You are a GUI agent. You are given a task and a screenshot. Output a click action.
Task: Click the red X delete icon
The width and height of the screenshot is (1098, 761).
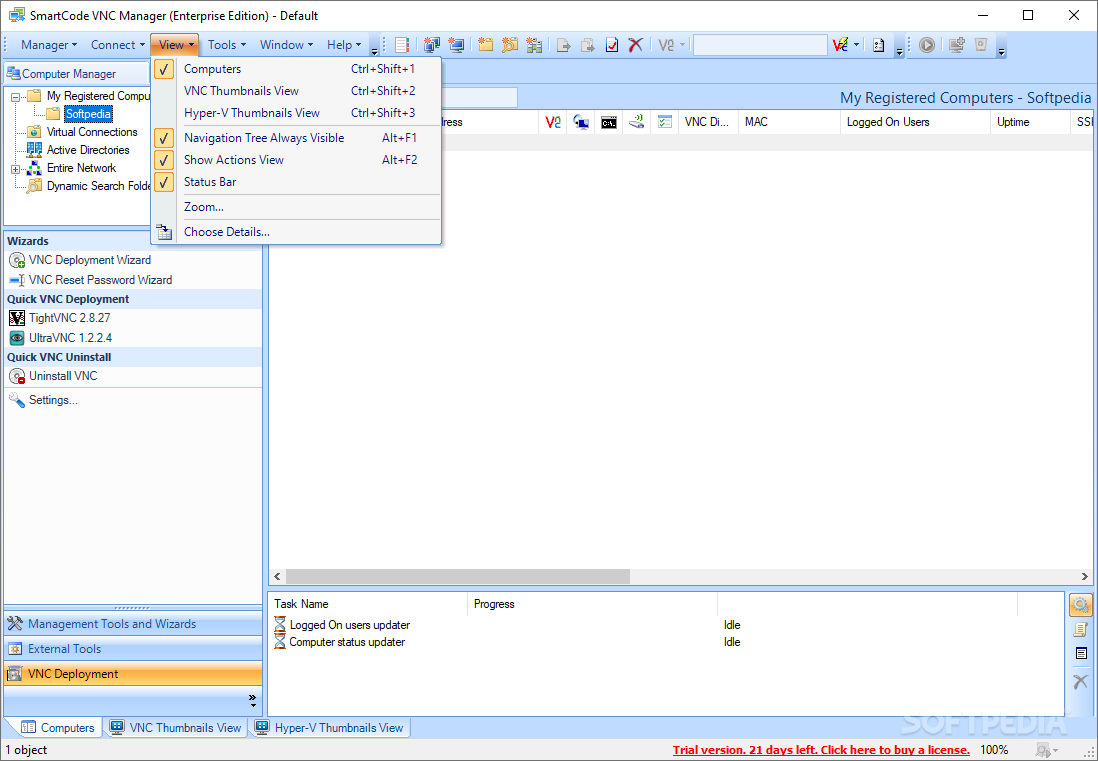636,45
